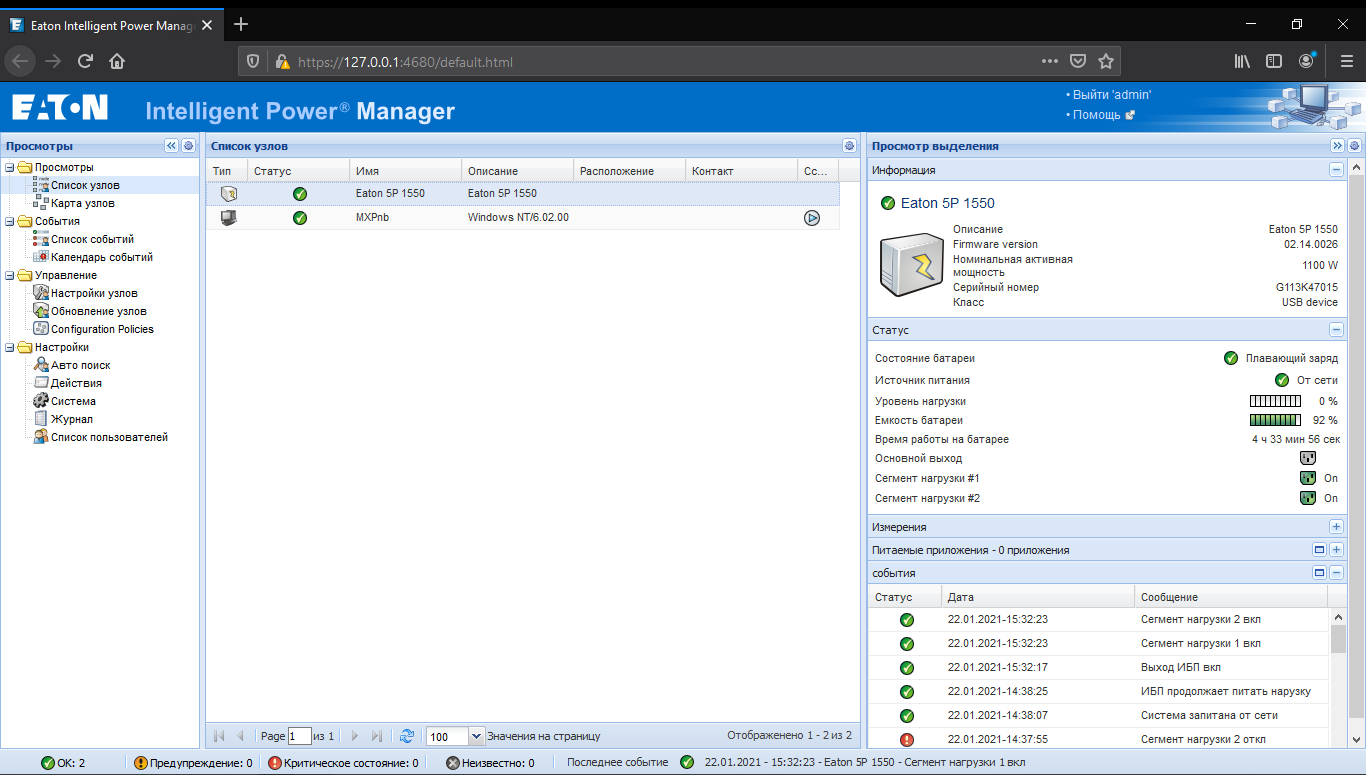Sort node list by Описание column

click(517, 171)
